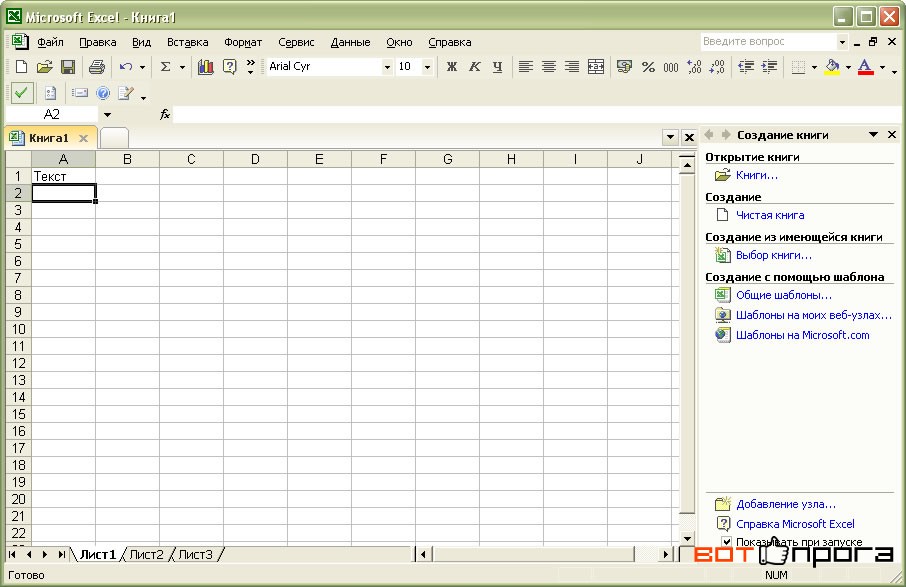
Task: Click the Insert Function fx button
Action: pos(165,114)
